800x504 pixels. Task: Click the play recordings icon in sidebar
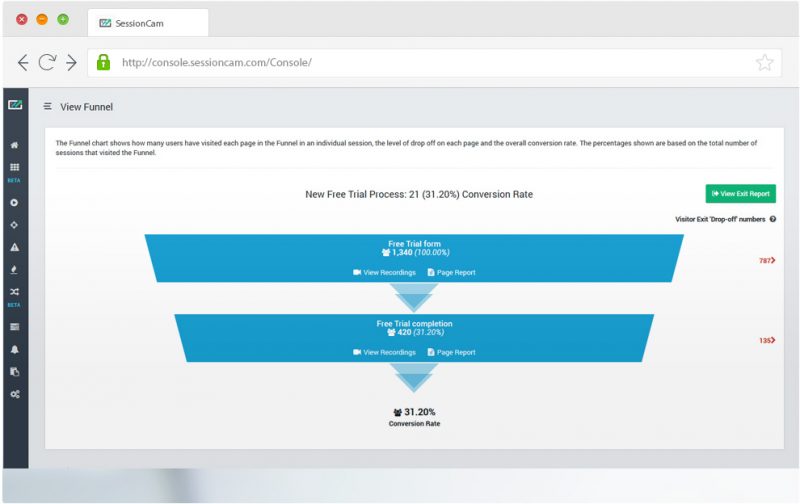tap(15, 202)
